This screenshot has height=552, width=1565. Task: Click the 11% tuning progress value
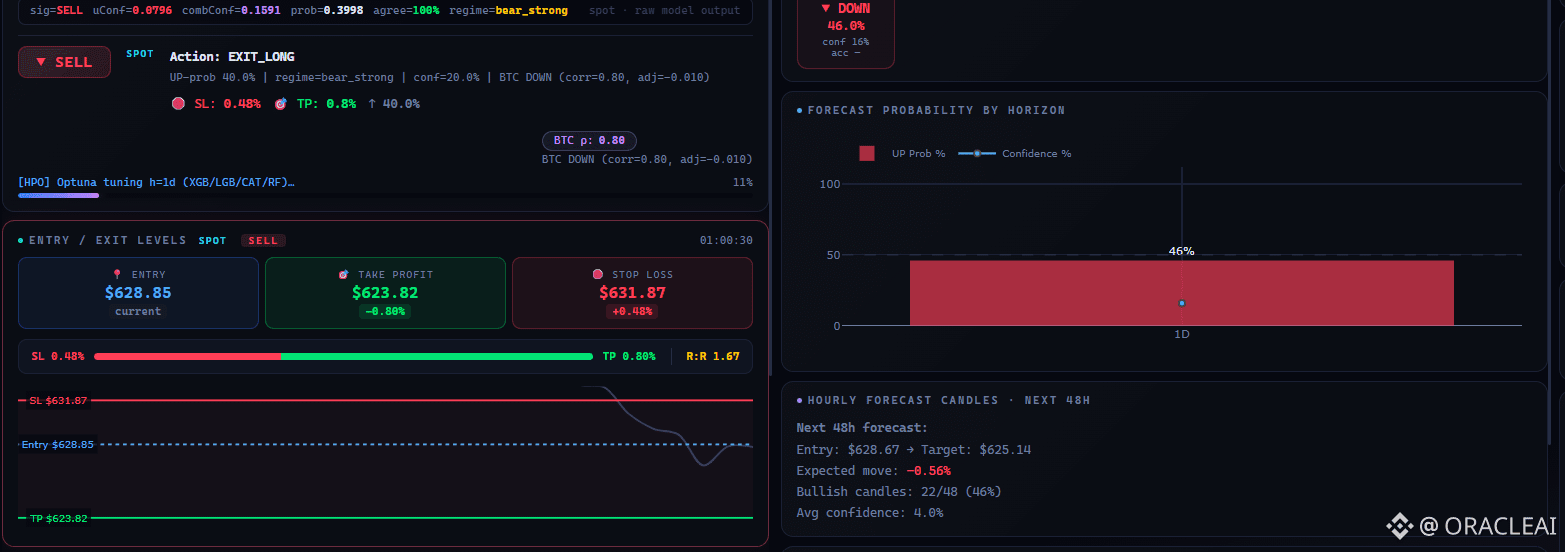[743, 182]
